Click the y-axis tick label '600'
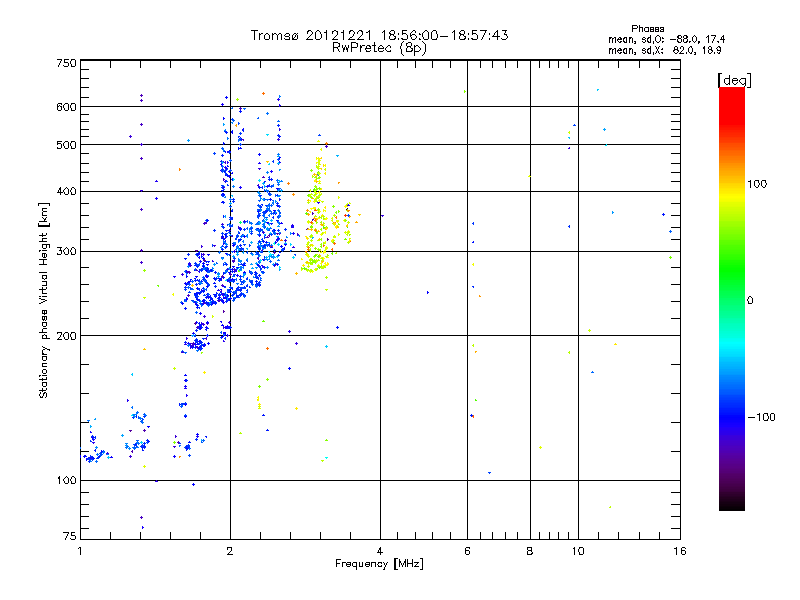The image size is (800, 600). (66, 107)
